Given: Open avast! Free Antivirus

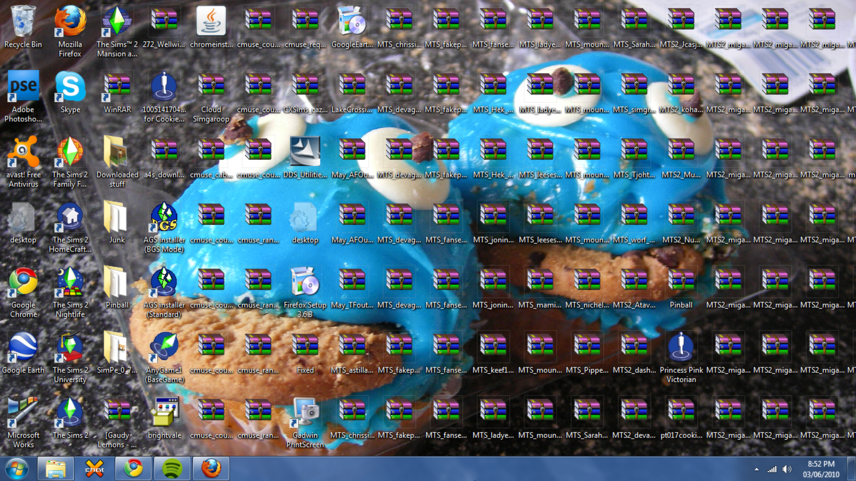Looking at the screenshot, I should pos(23,162).
